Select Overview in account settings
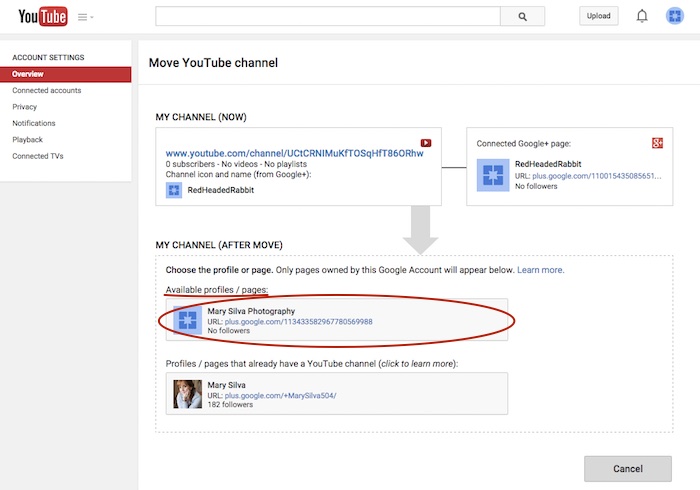700x490 pixels. pyautogui.click(x=28, y=74)
